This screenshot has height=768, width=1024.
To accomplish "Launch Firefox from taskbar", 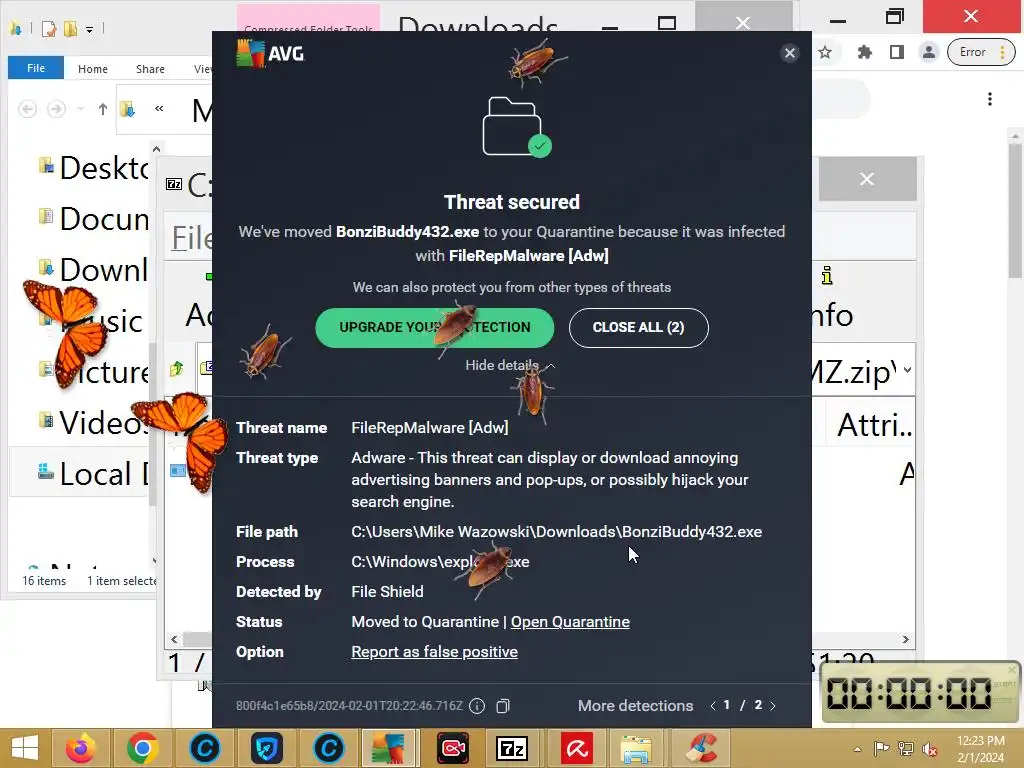I will click(81, 748).
